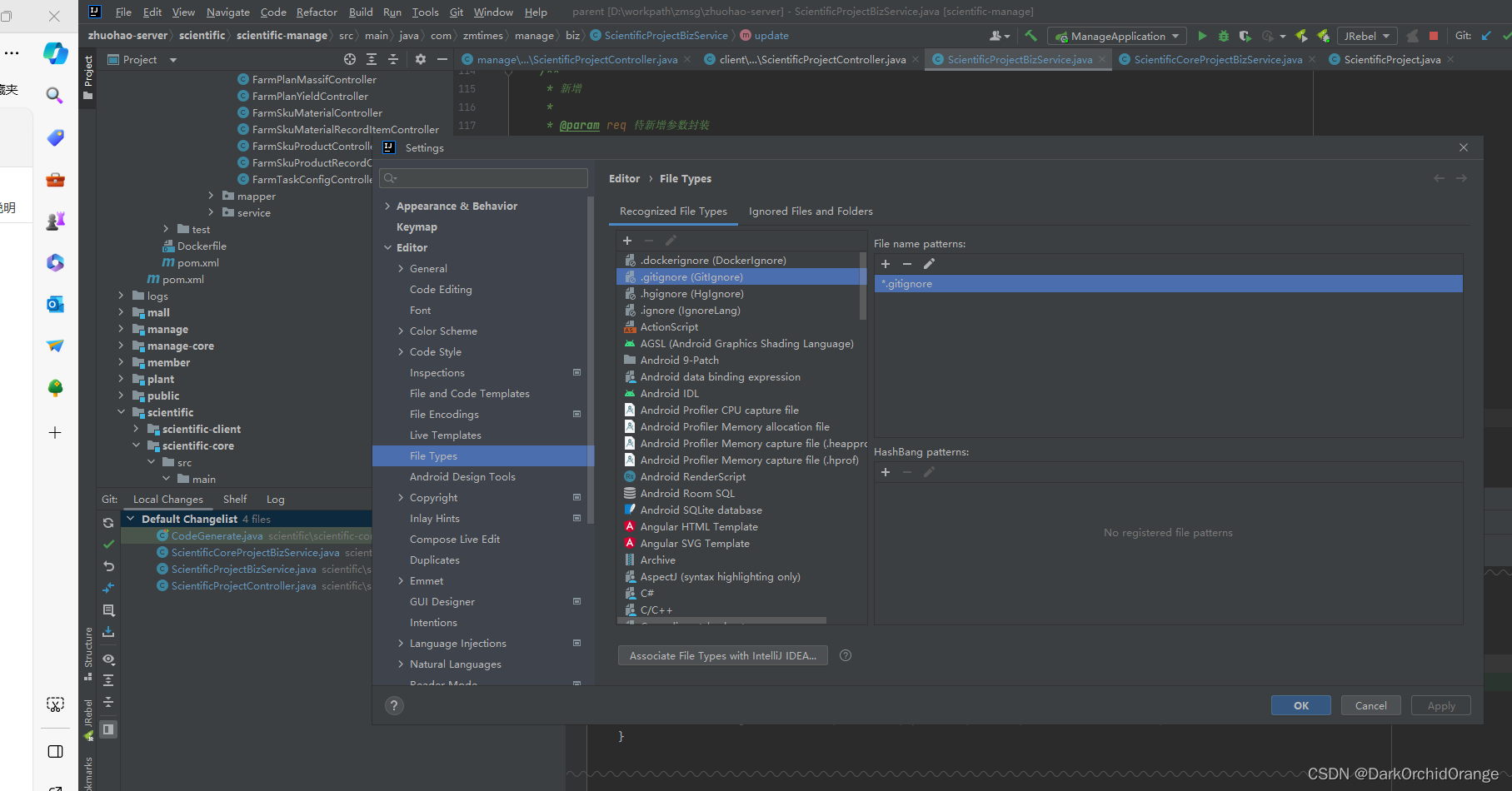Click the Commit checkmark icon
The image size is (1512, 791).
[108, 544]
